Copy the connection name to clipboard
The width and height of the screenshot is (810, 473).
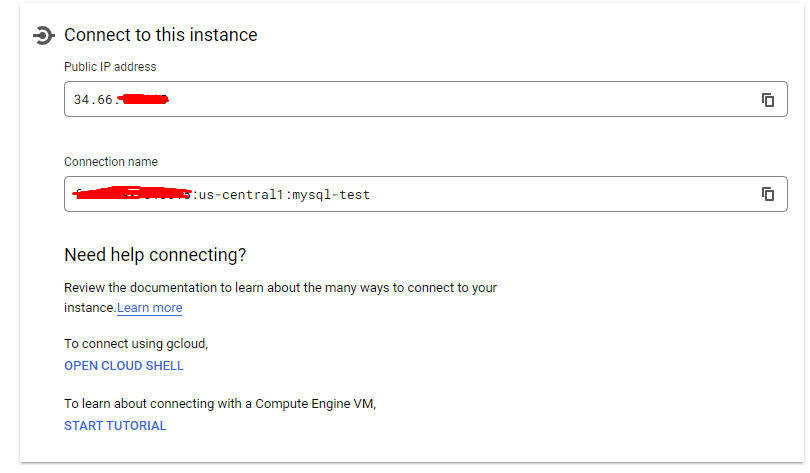point(768,194)
